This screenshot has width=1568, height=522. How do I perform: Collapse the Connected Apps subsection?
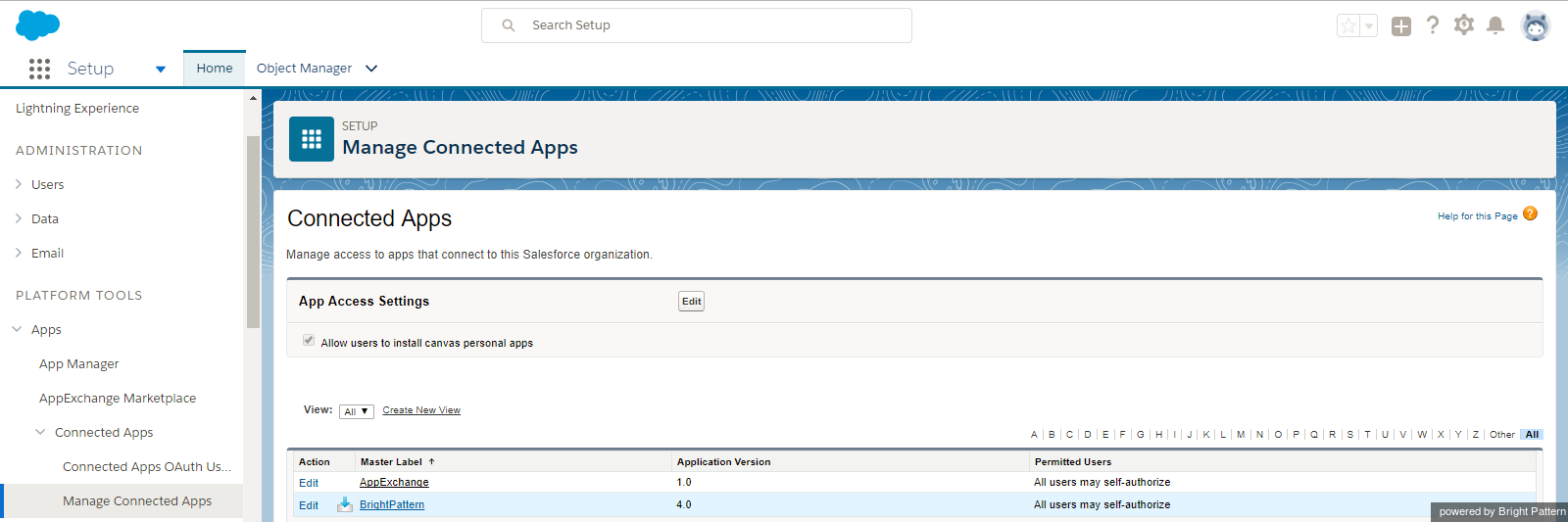coord(40,432)
